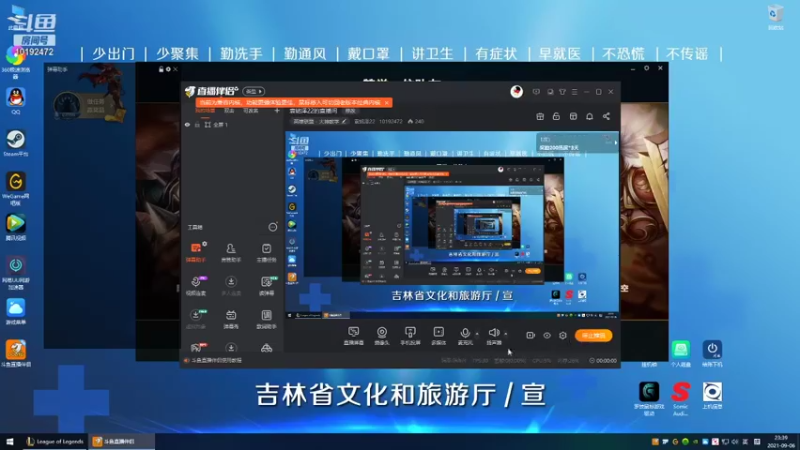The height and width of the screenshot is (450, 800).
Task: Open the microphone voice tool with purple badge
Action: (196, 285)
